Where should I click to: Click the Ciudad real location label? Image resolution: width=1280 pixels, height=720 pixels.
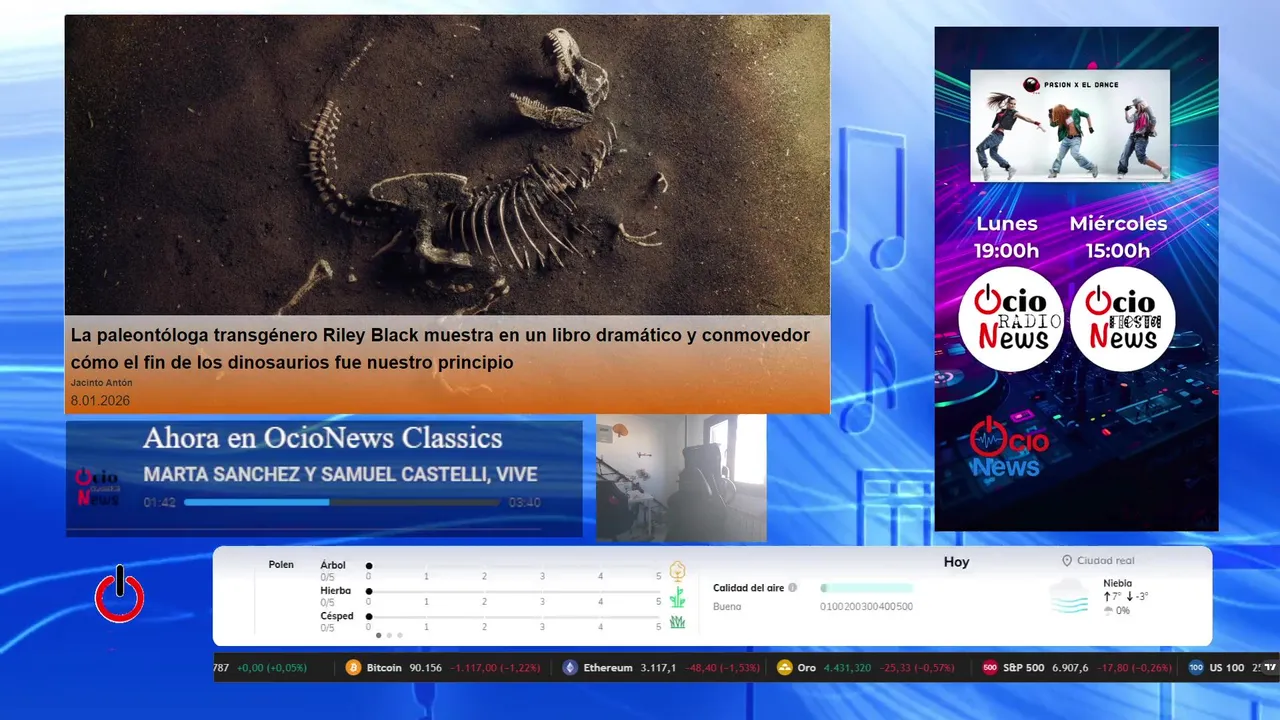click(x=1105, y=561)
